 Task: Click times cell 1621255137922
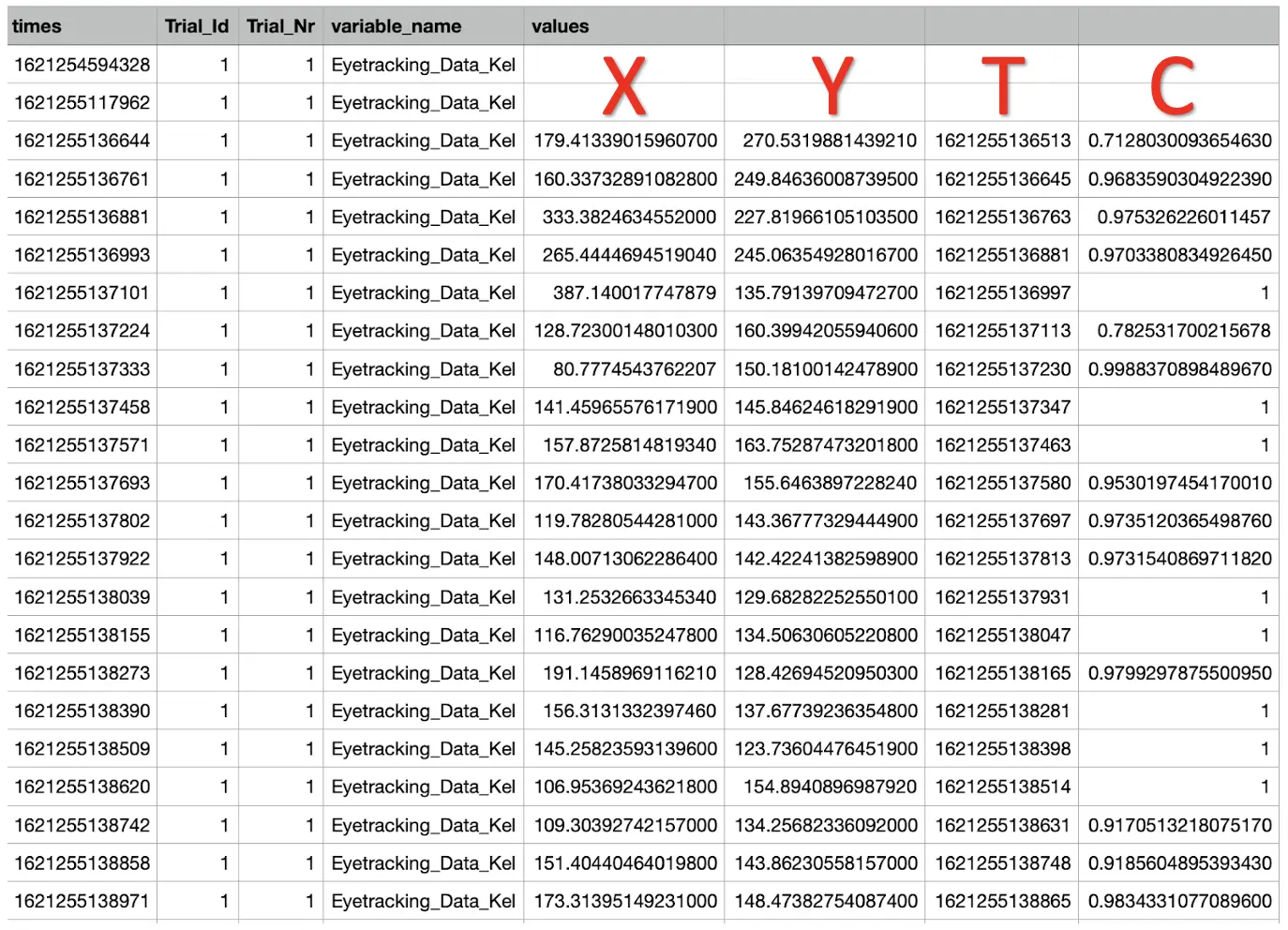[x=82, y=559]
